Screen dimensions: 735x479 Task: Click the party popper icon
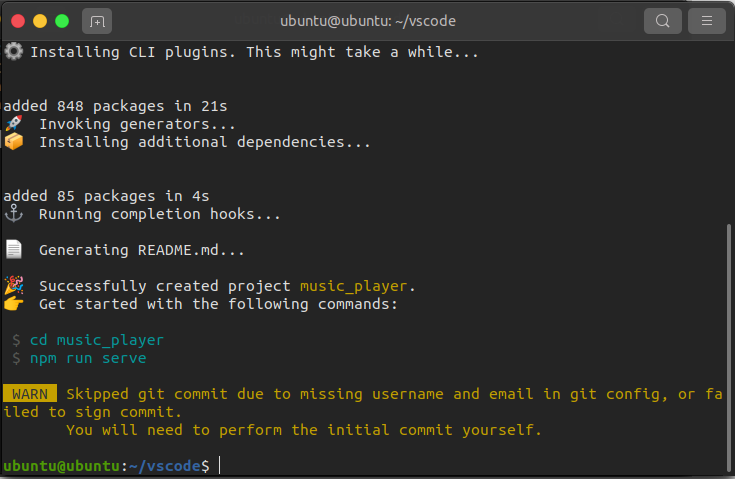tap(13, 286)
